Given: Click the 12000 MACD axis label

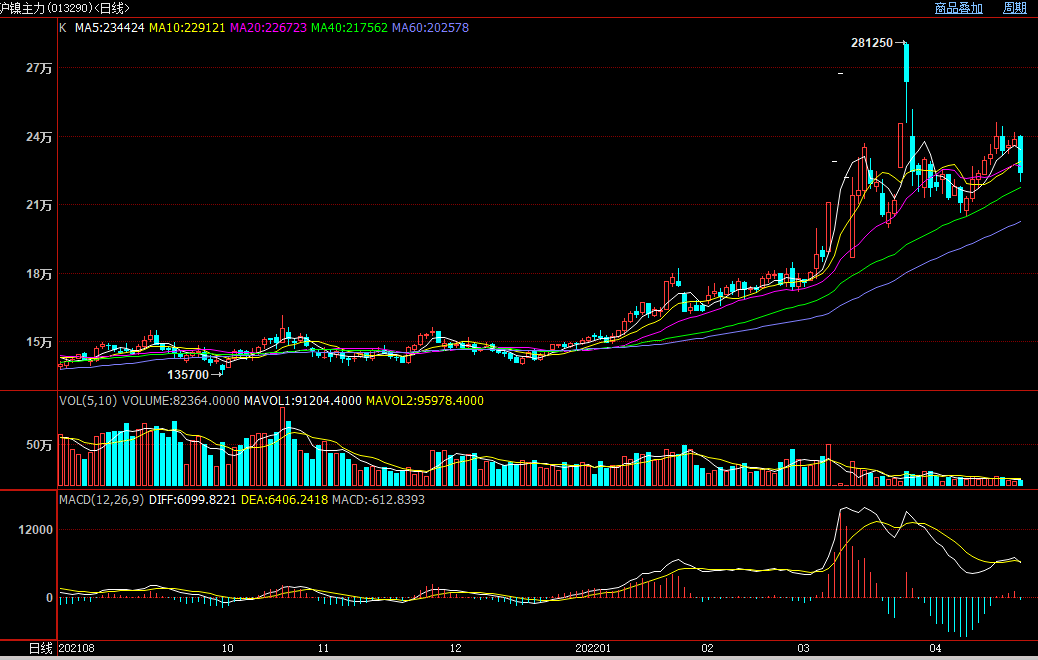Looking at the screenshot, I should [35, 530].
